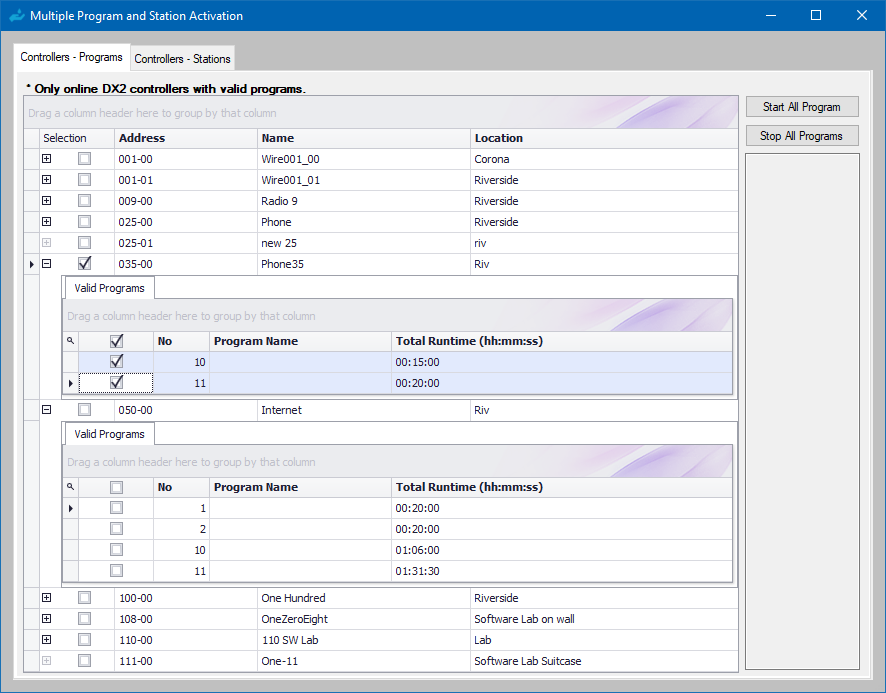
Task: Tick the checkbox for new 25 controller
Action: click(x=84, y=242)
